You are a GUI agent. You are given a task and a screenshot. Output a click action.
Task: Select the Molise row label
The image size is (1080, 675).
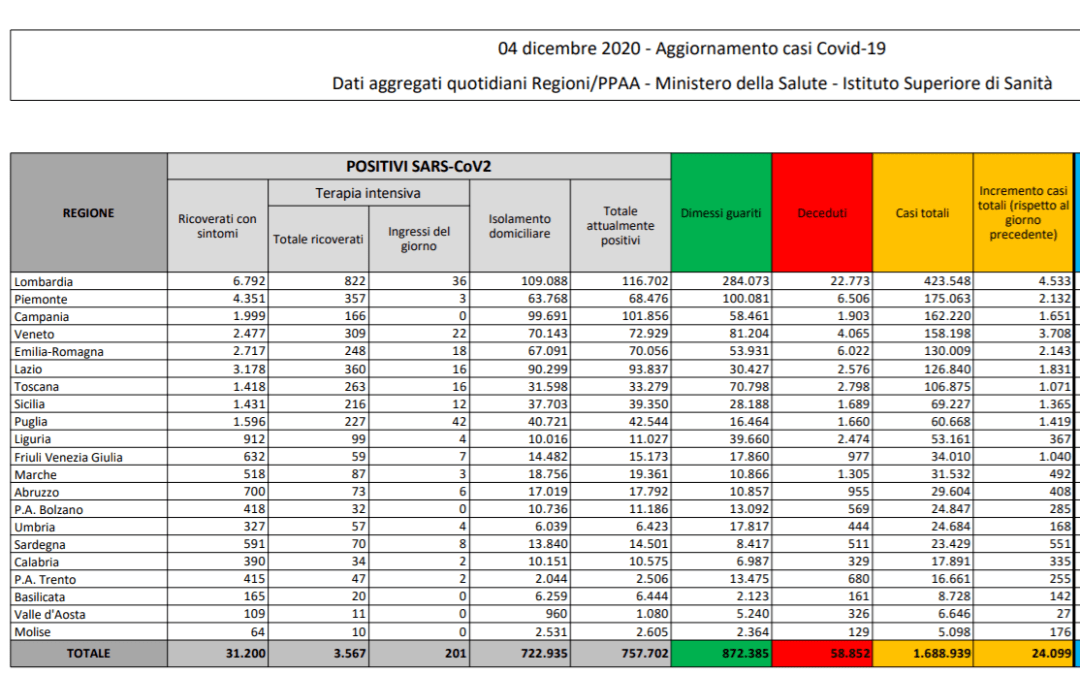[x=32, y=632]
